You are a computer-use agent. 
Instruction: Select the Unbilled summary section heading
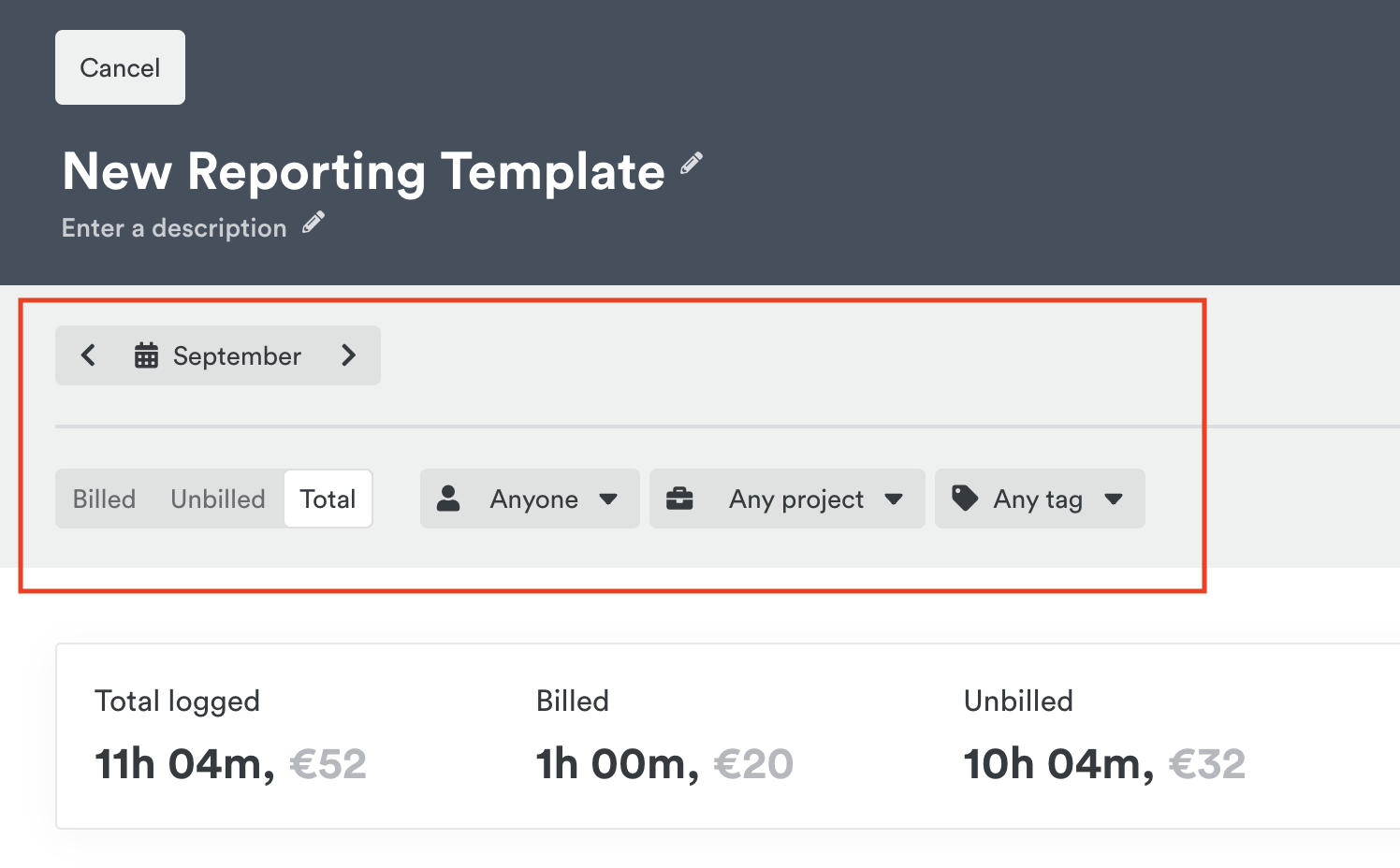click(x=1018, y=700)
